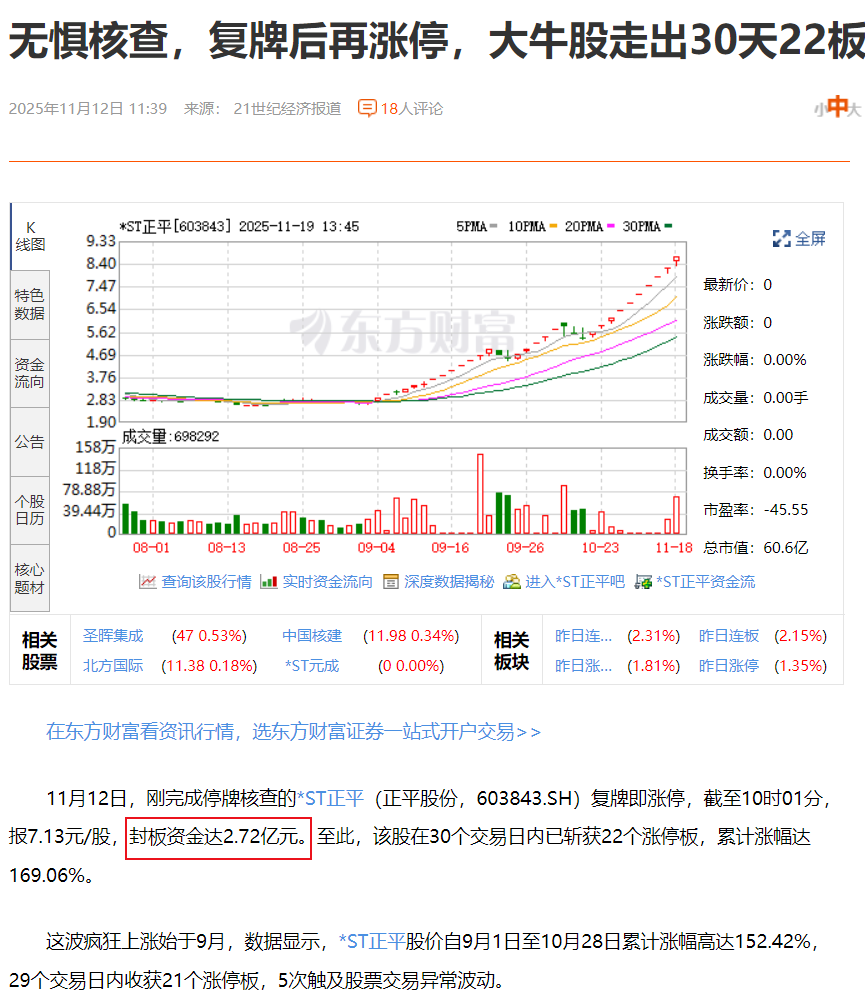
Task: Click the 47 0.53% price for 圣晖集成
Action: (x=209, y=636)
